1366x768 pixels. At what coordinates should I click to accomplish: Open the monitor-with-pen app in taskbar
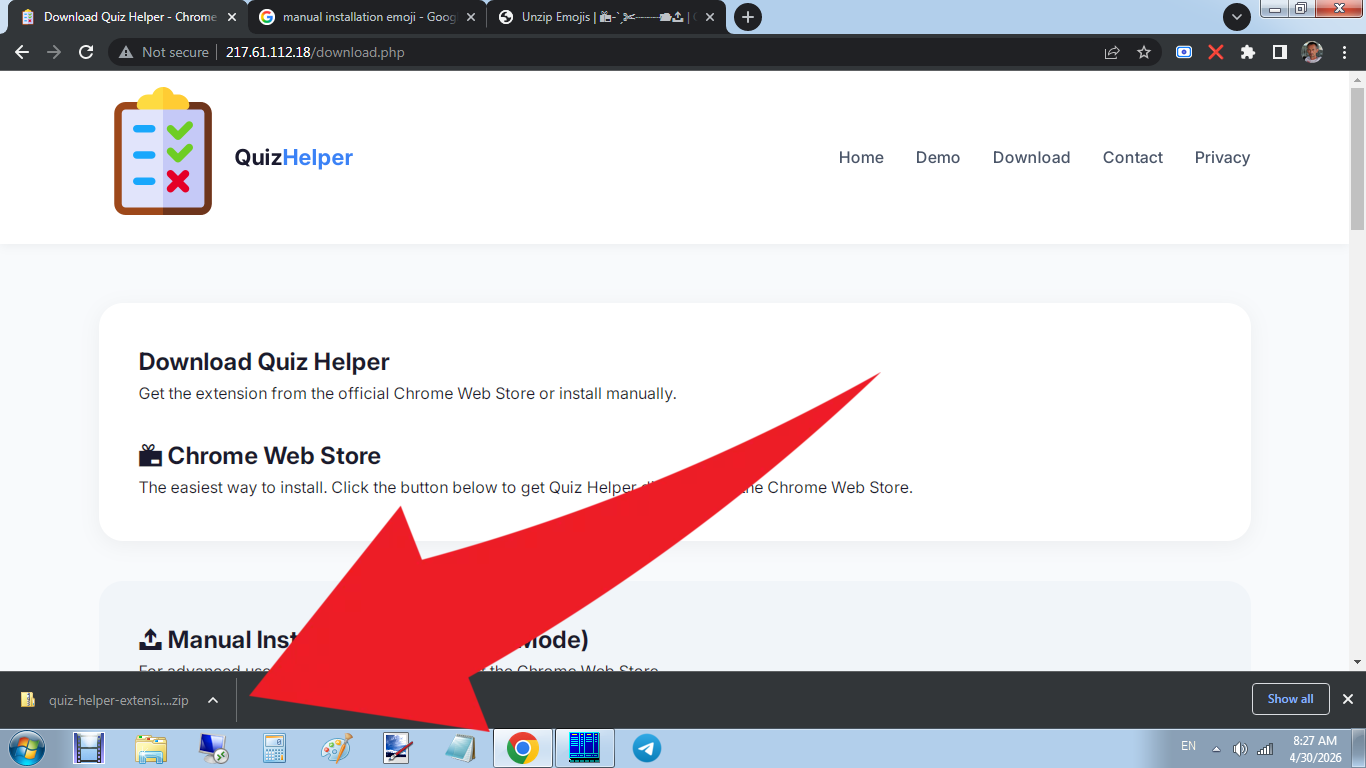coord(399,748)
